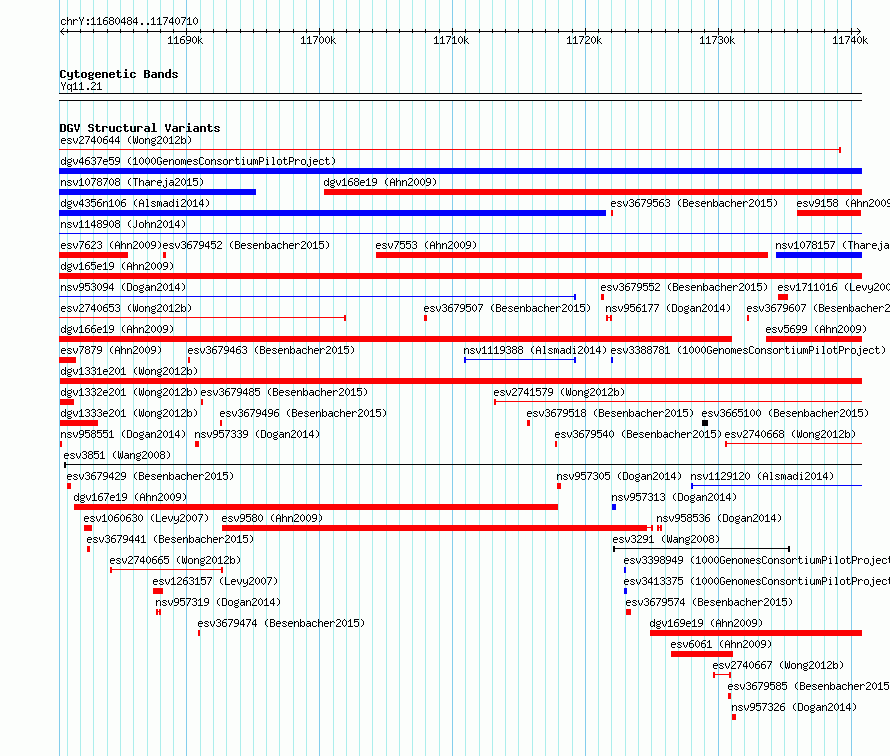Screen dimensions: 890x756
Task: Open esv3679574 (Besenbacher2015) label
Action: click(710, 602)
